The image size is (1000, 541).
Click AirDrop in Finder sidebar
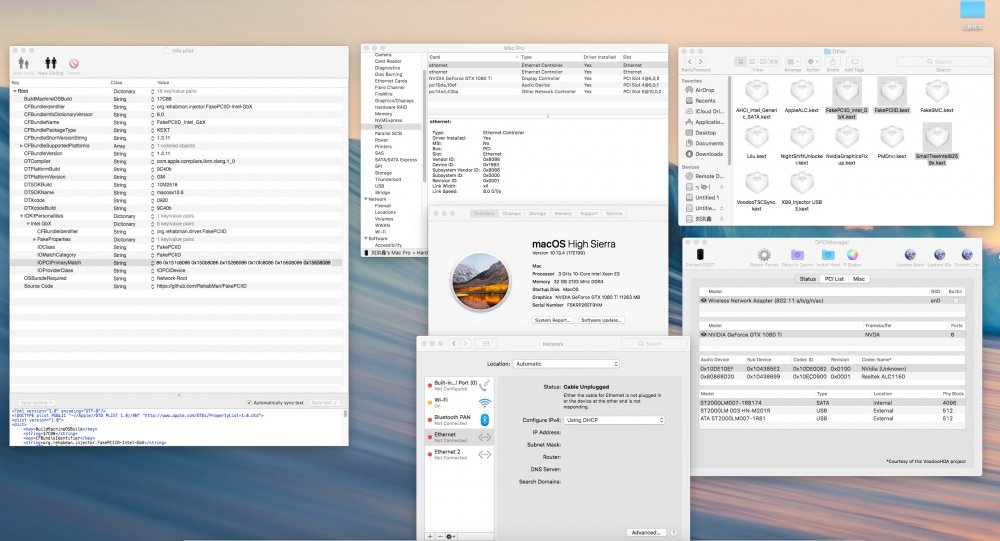704,90
